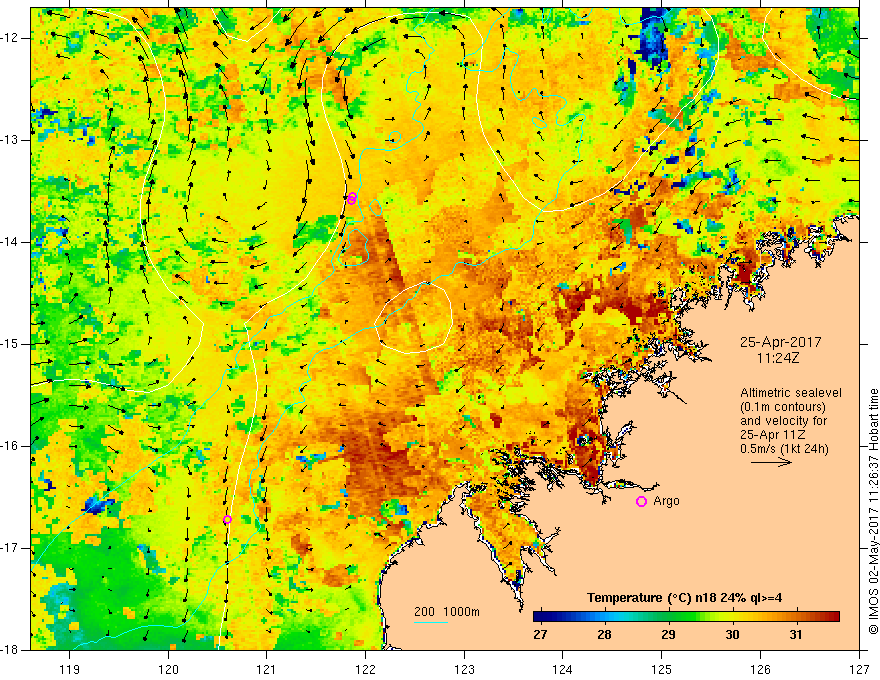
Task: Click the '0.5m/s (1kt 24h)' scale text
Action: (784, 449)
